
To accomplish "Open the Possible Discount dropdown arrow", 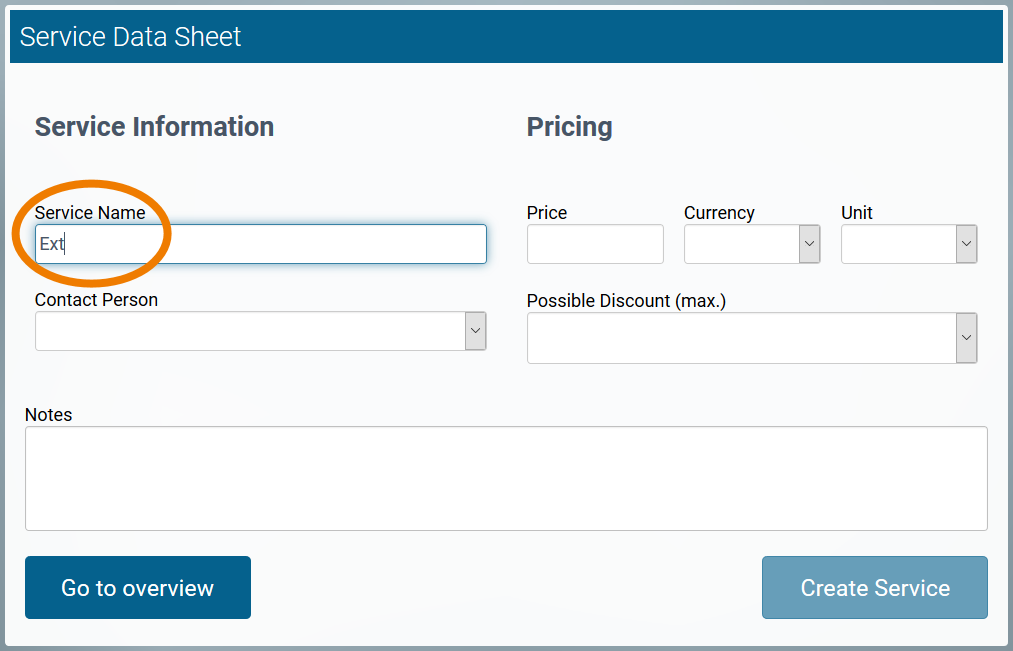I will click(x=967, y=338).
